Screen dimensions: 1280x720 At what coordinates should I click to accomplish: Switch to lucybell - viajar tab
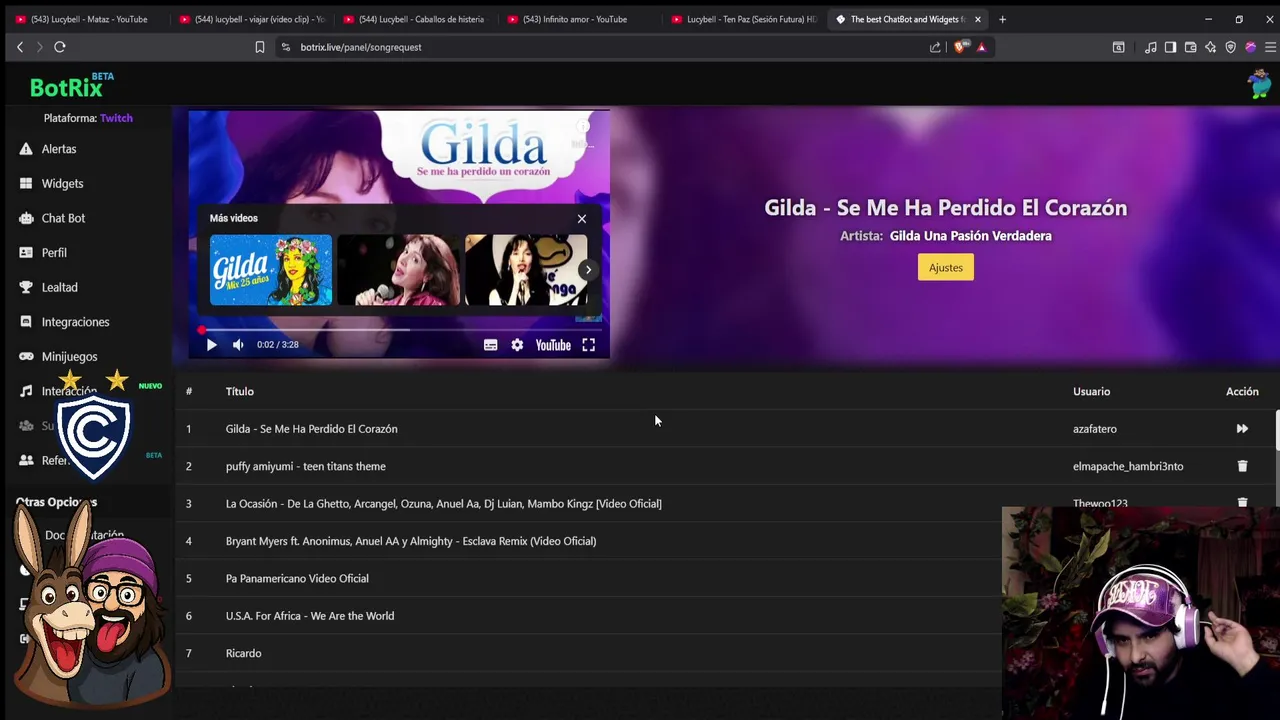click(252, 19)
